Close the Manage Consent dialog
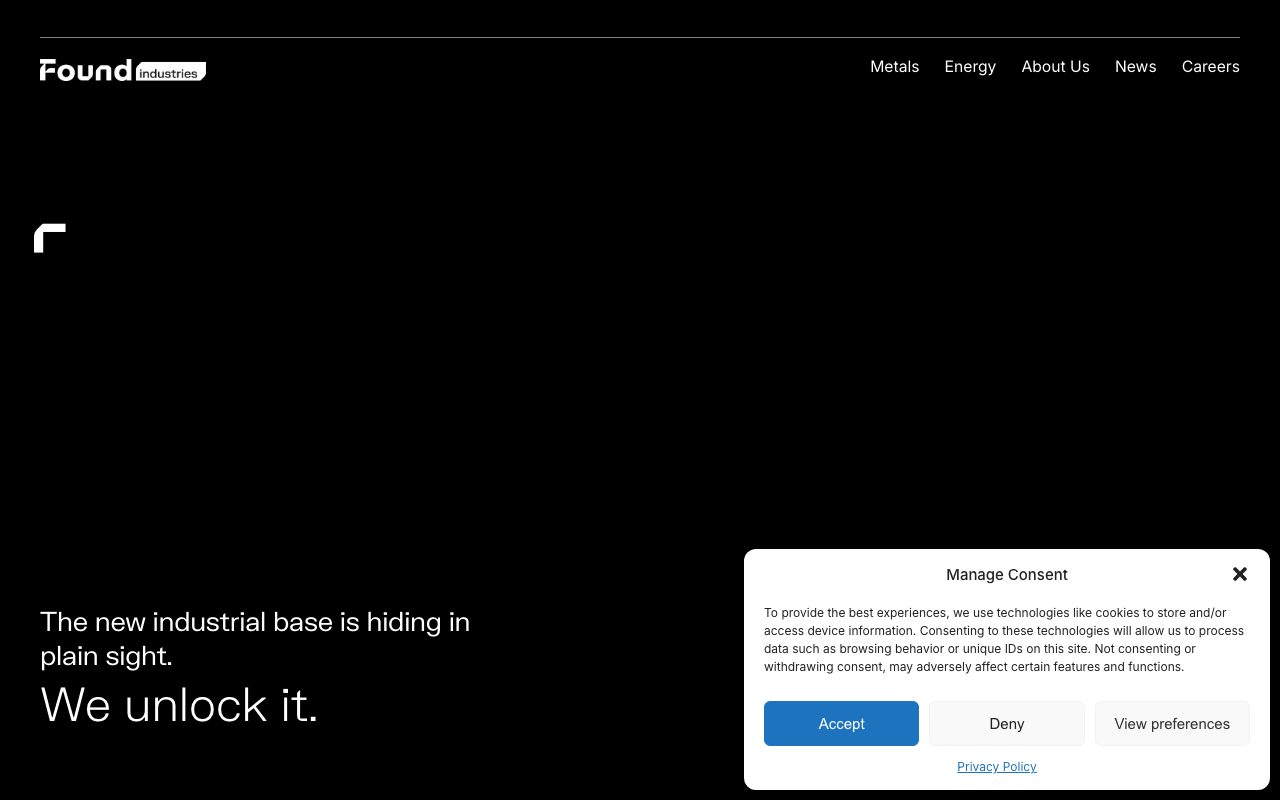 pos(1240,574)
